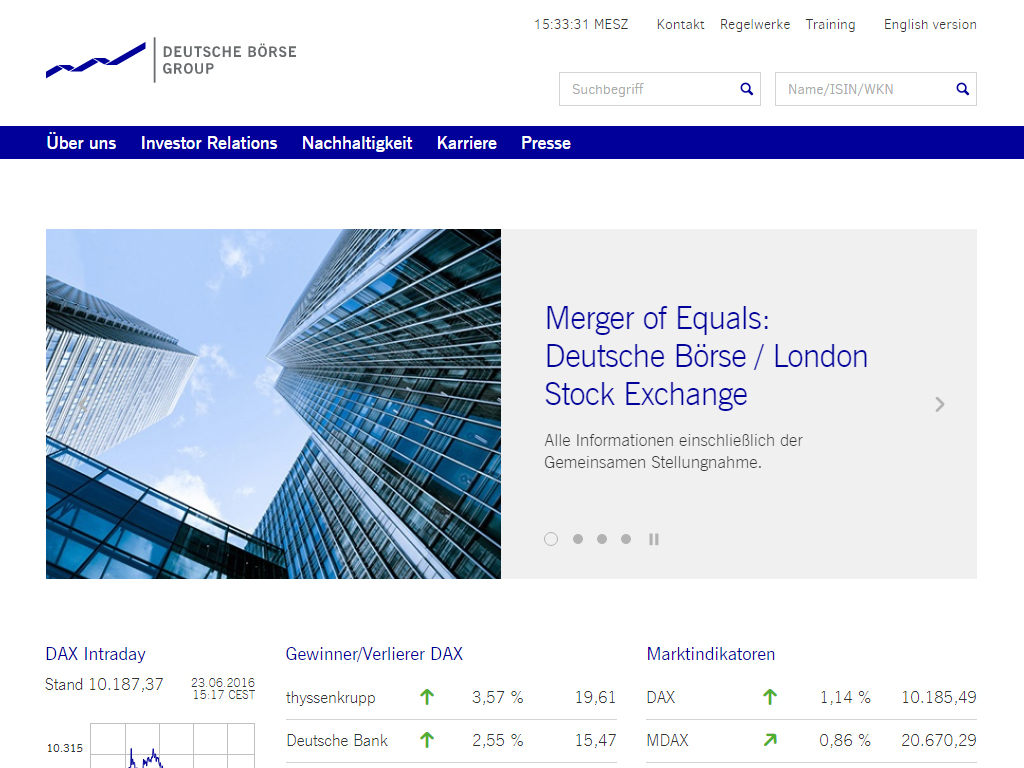Click the skyscraper carousel image
Image resolution: width=1024 pixels, height=768 pixels.
pyautogui.click(x=273, y=404)
